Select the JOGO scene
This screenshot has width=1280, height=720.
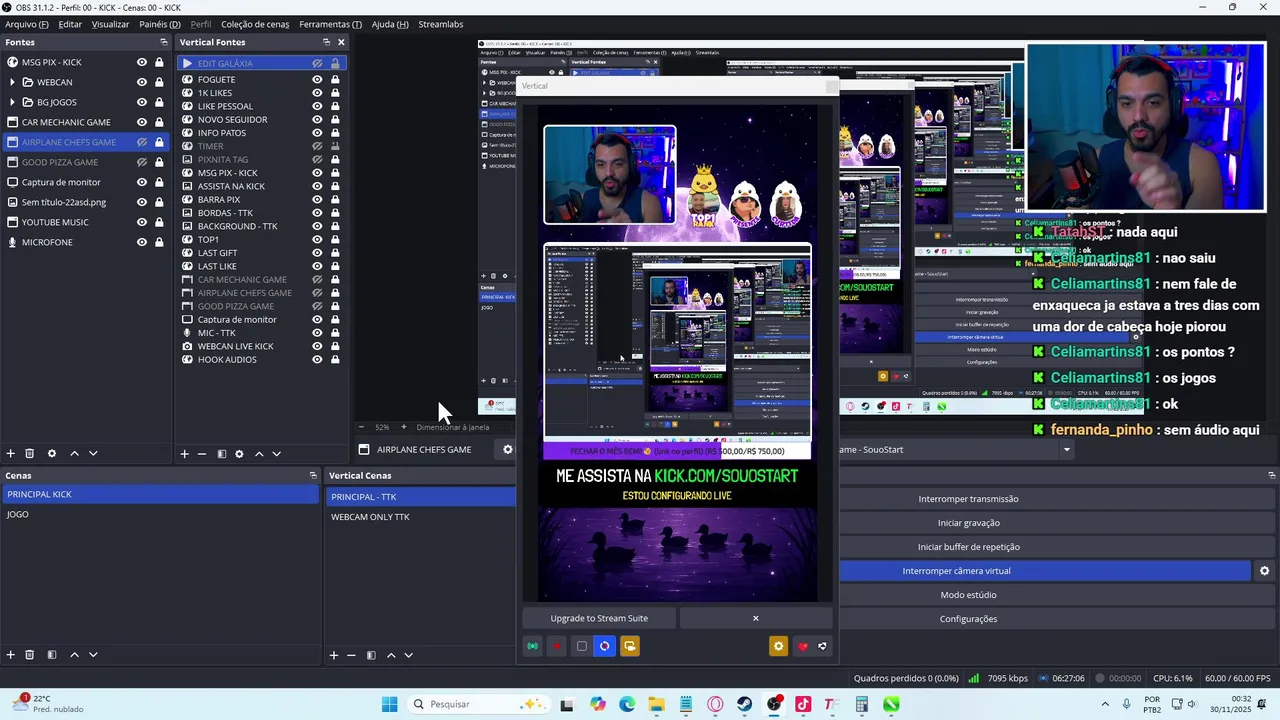tap(160, 514)
